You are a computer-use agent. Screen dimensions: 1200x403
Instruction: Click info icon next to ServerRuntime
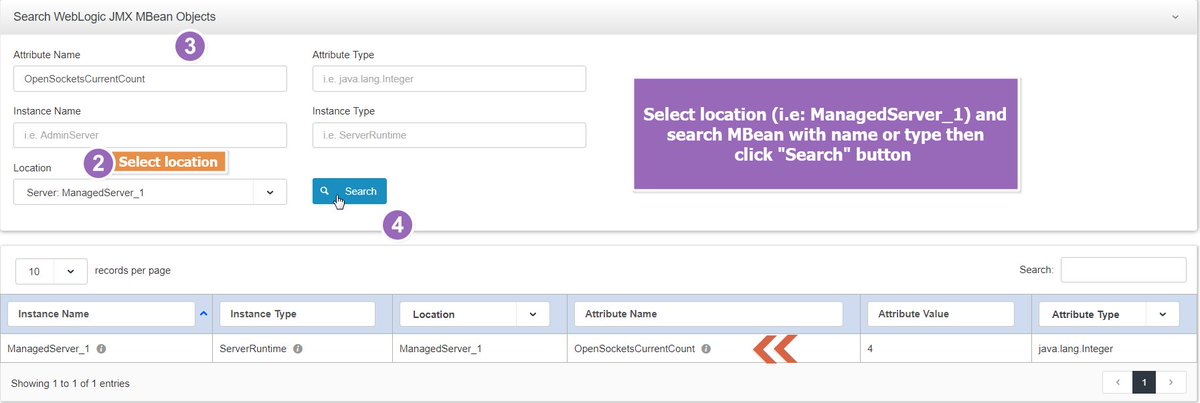(x=298, y=349)
